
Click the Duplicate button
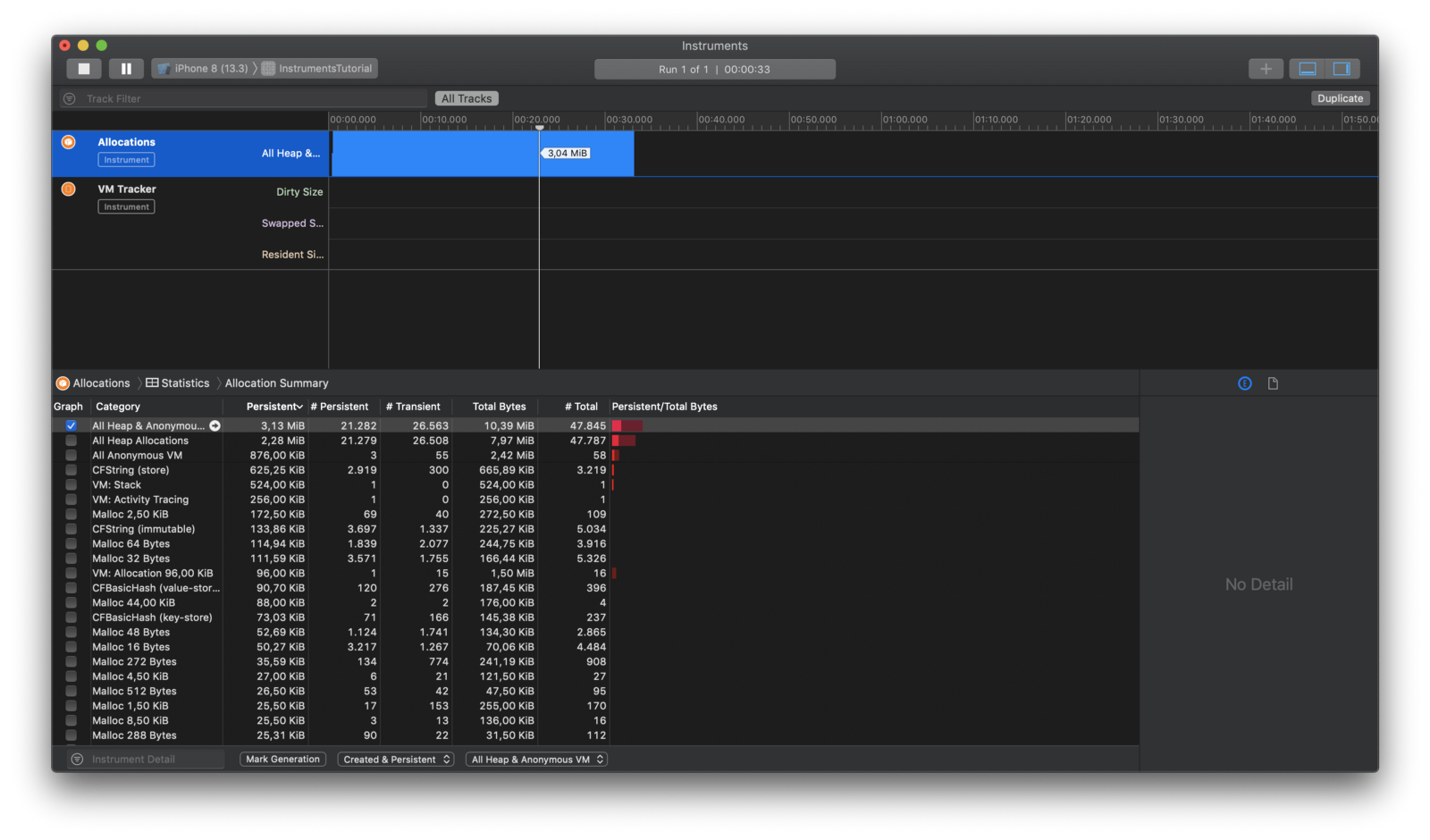1340,98
